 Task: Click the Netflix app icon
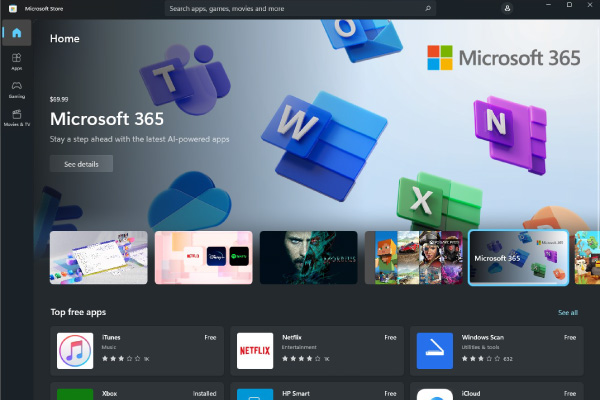point(255,351)
